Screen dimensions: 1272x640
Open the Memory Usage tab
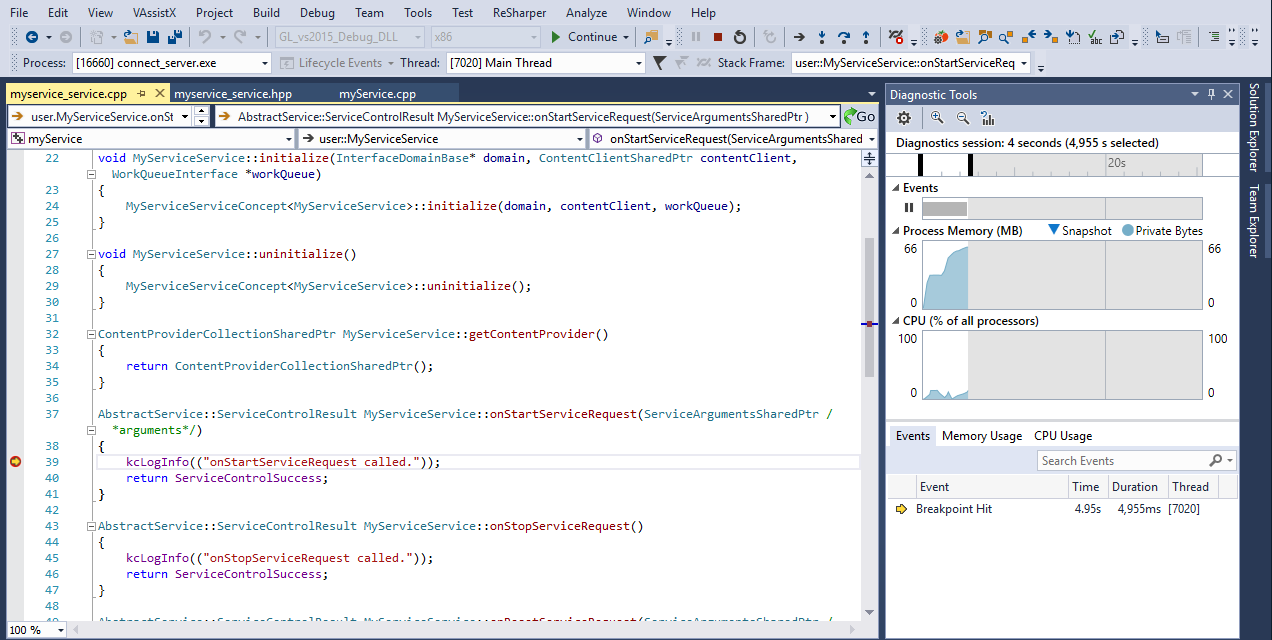point(981,435)
